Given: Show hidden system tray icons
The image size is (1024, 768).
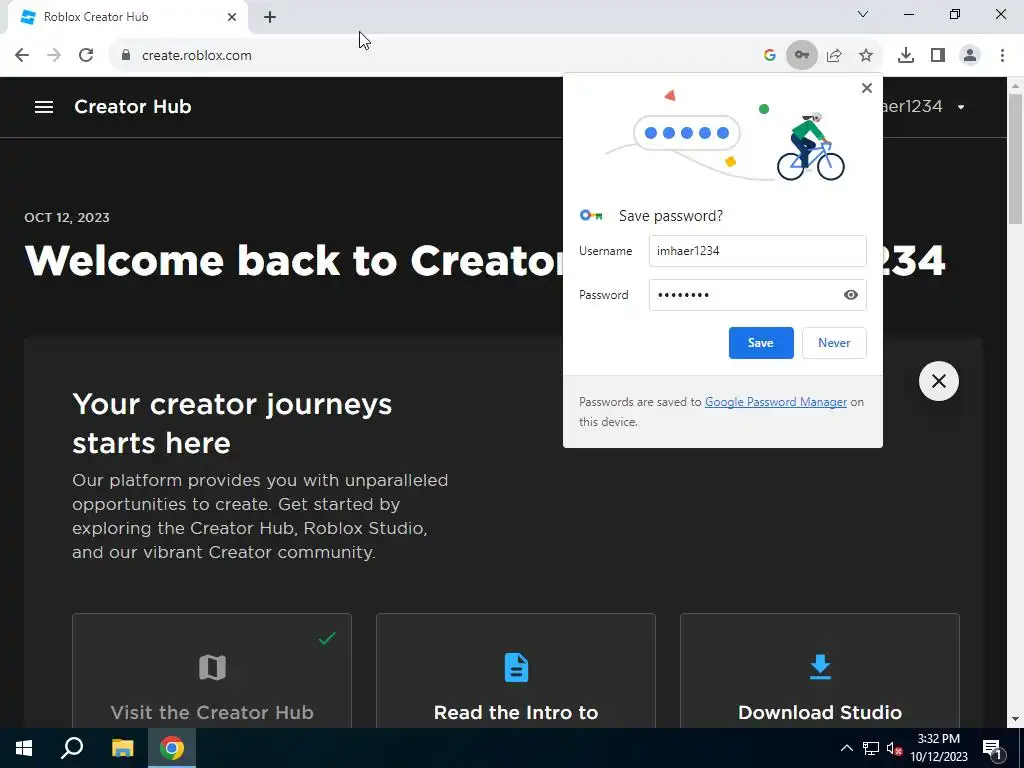Looking at the screenshot, I should (x=846, y=748).
